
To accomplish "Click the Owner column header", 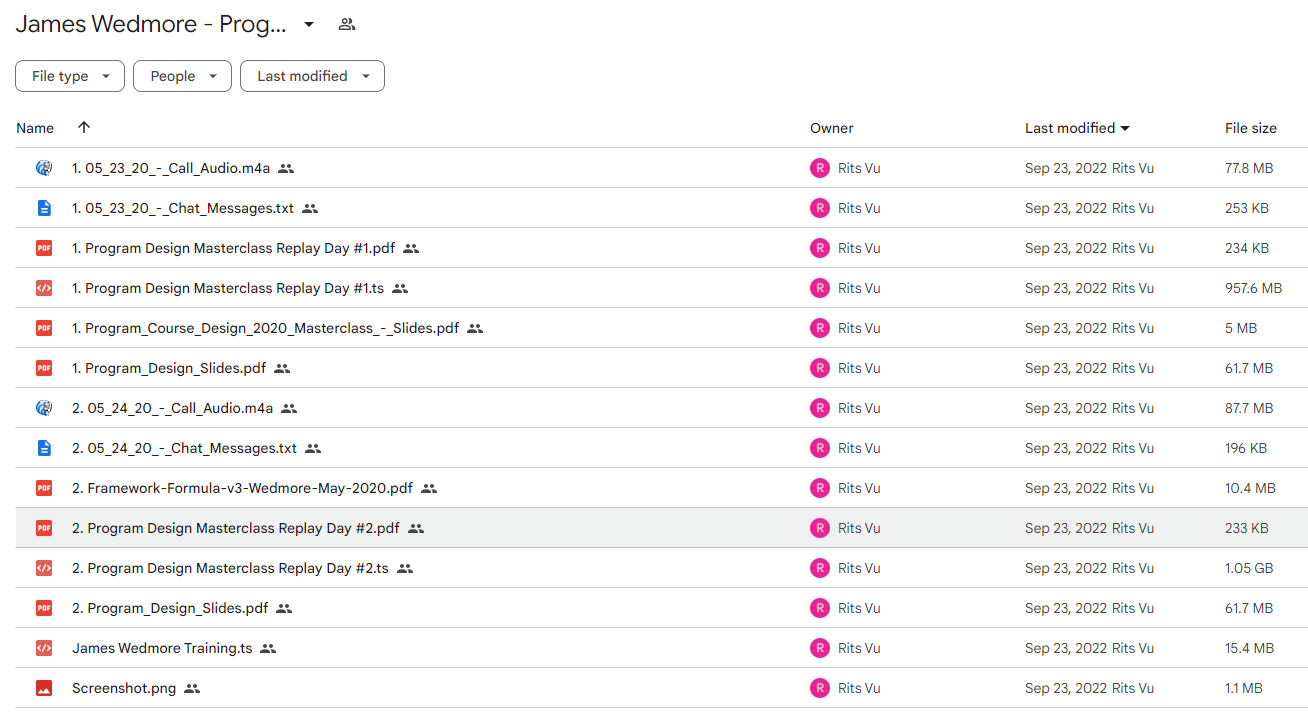I will click(x=832, y=128).
